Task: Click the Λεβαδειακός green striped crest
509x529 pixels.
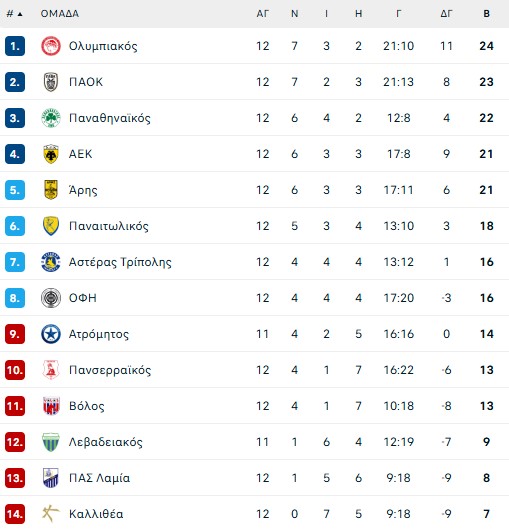Action: point(51,442)
